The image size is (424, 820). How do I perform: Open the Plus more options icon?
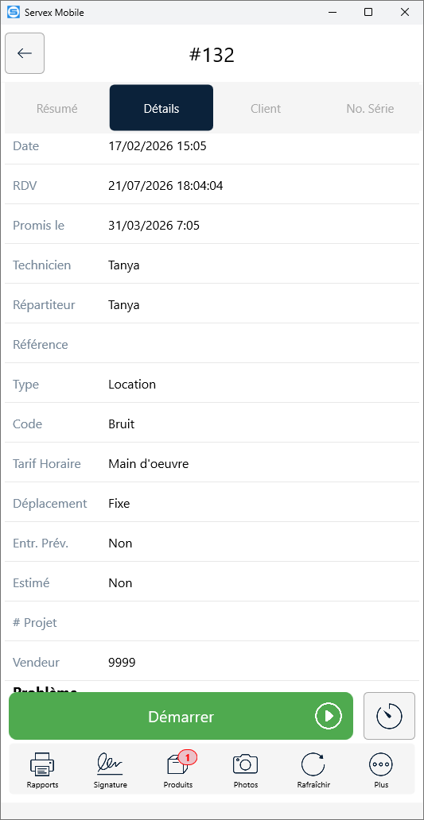[x=381, y=765]
